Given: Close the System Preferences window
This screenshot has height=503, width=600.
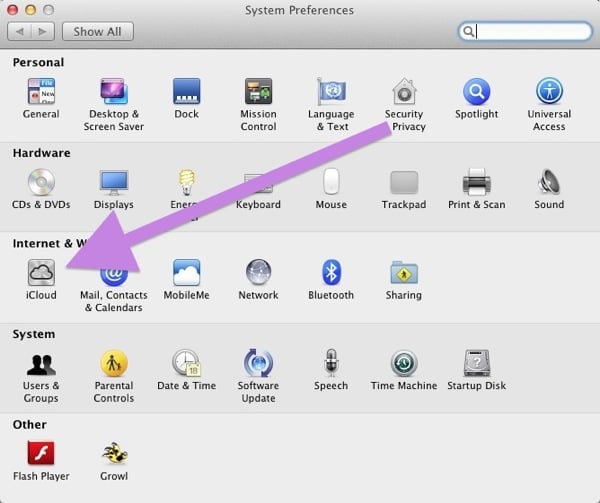Looking at the screenshot, I should (x=13, y=10).
